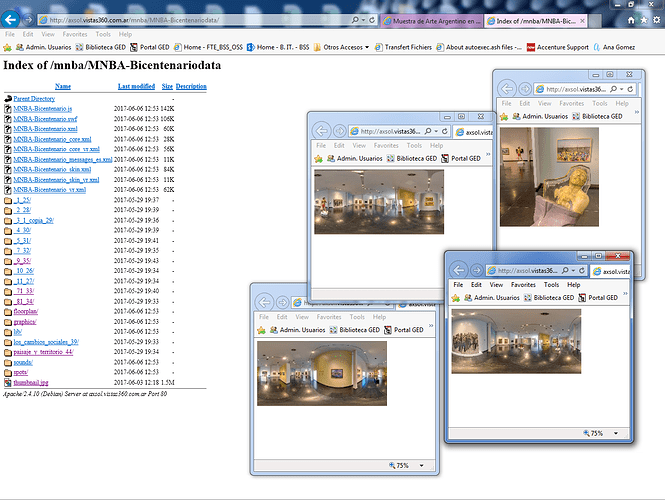
Task: Click the '142K' size of MNBA-Bicentenario.js
Action: coord(168,109)
